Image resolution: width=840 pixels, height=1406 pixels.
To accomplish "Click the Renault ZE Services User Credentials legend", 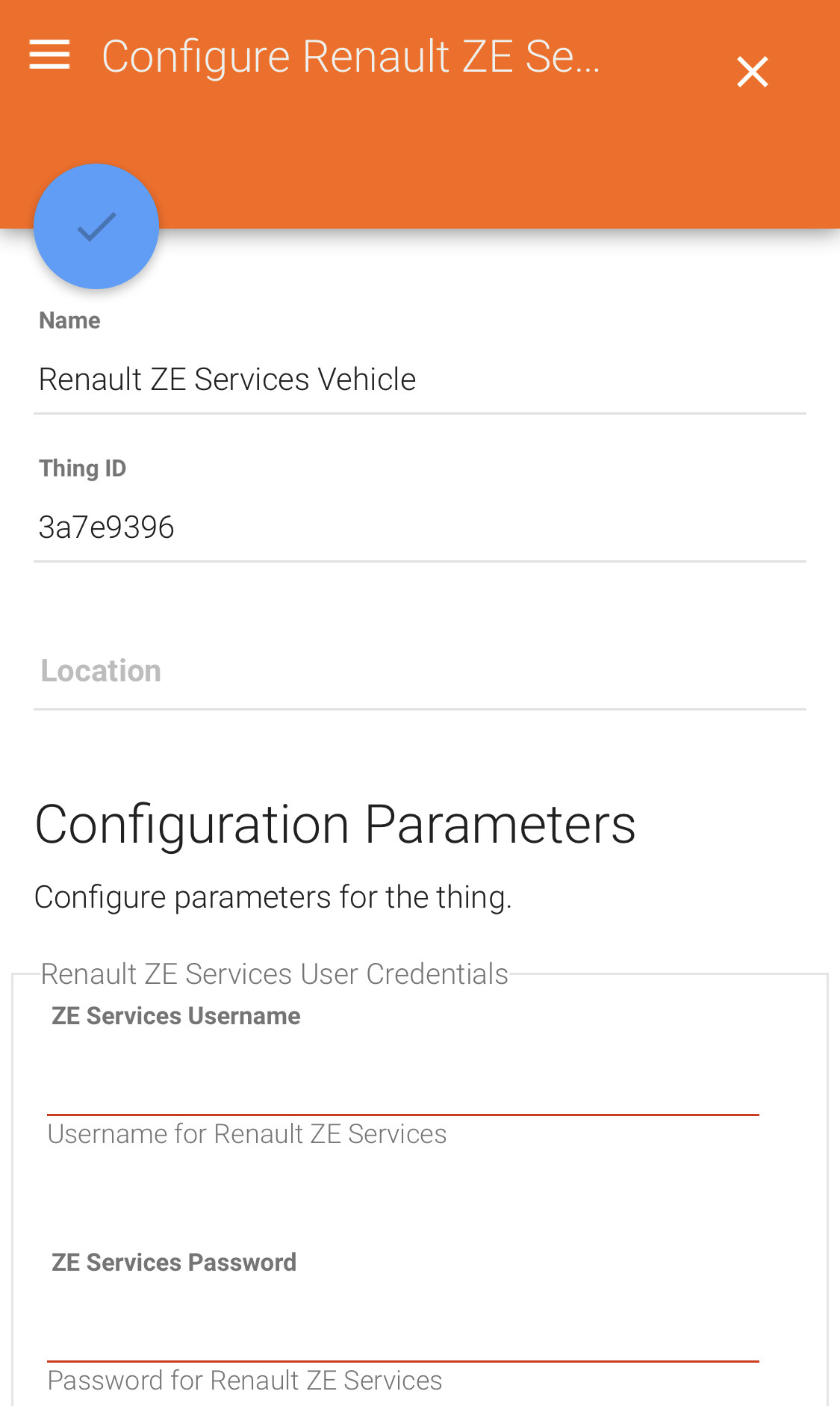I will pyautogui.click(x=274, y=974).
